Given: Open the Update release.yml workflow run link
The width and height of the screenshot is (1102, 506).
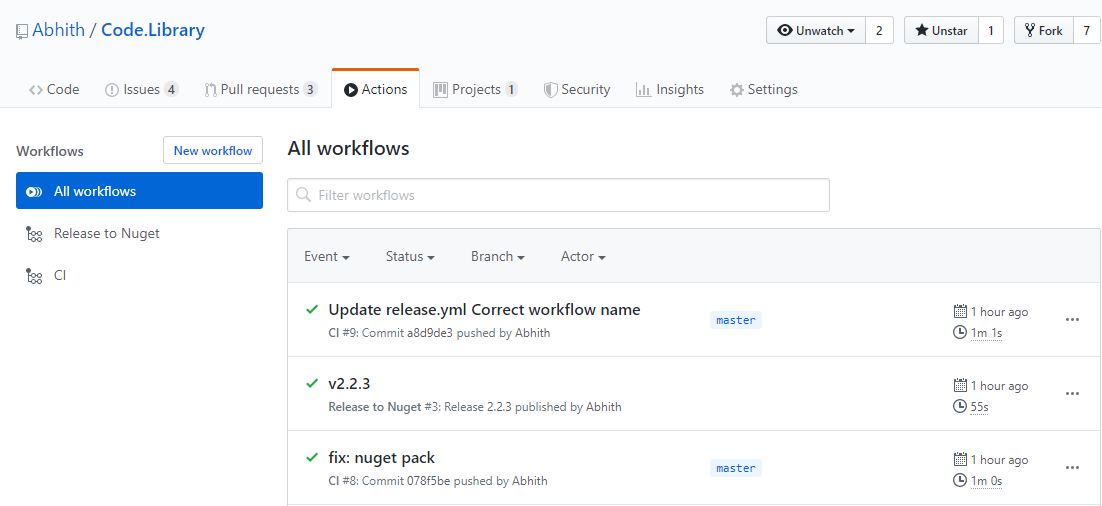Looking at the screenshot, I should [484, 310].
